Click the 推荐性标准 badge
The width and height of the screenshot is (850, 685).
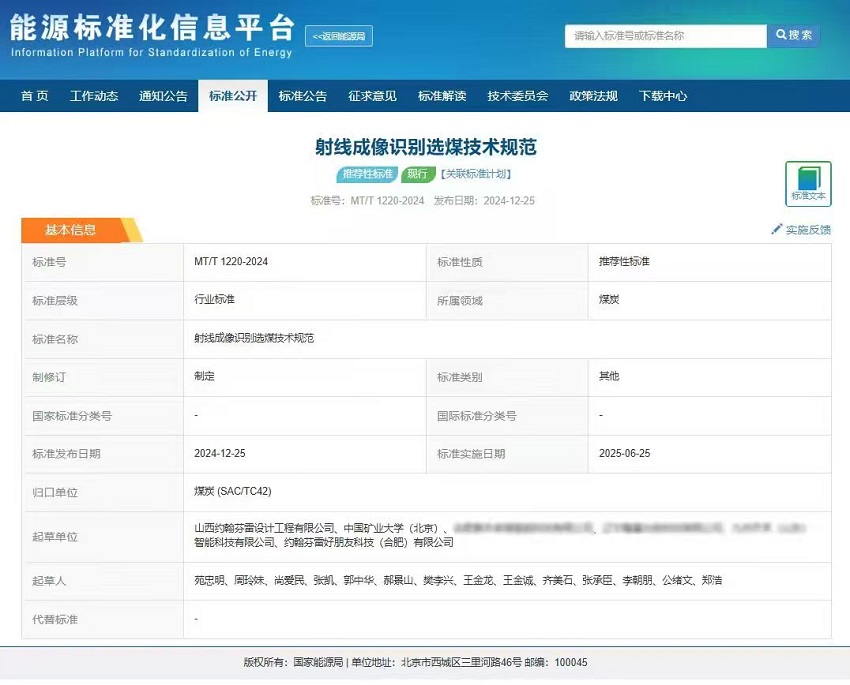368,174
